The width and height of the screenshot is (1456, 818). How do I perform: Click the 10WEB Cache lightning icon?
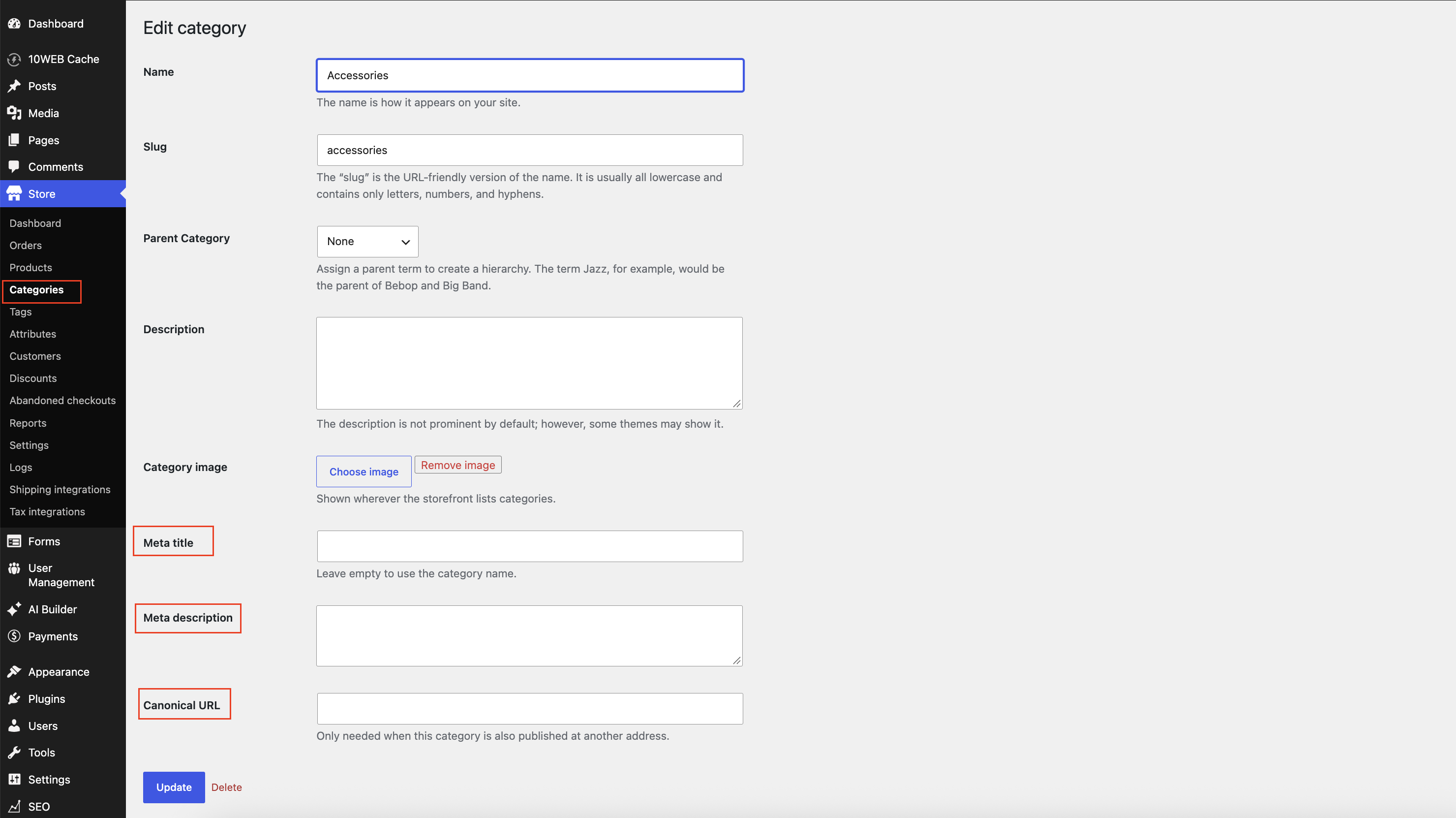point(14,60)
